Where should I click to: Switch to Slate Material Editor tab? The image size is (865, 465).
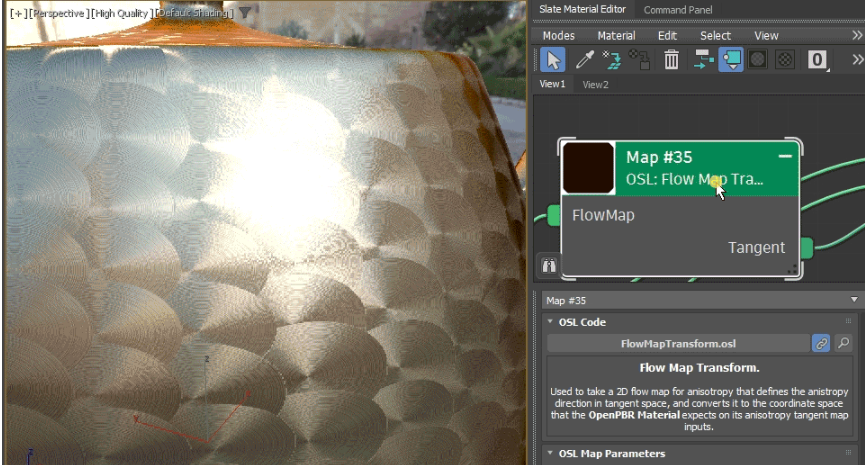pyautogui.click(x=582, y=9)
